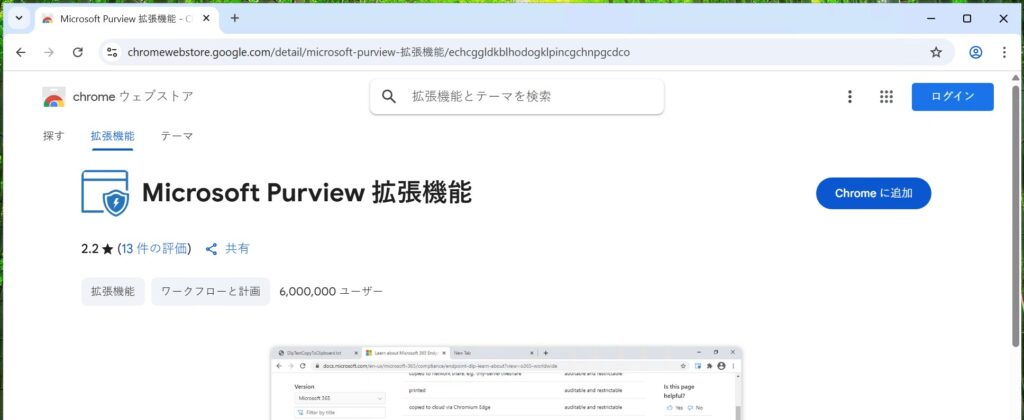Click the 共有 share icon
The width and height of the screenshot is (1024, 420).
tap(211, 249)
